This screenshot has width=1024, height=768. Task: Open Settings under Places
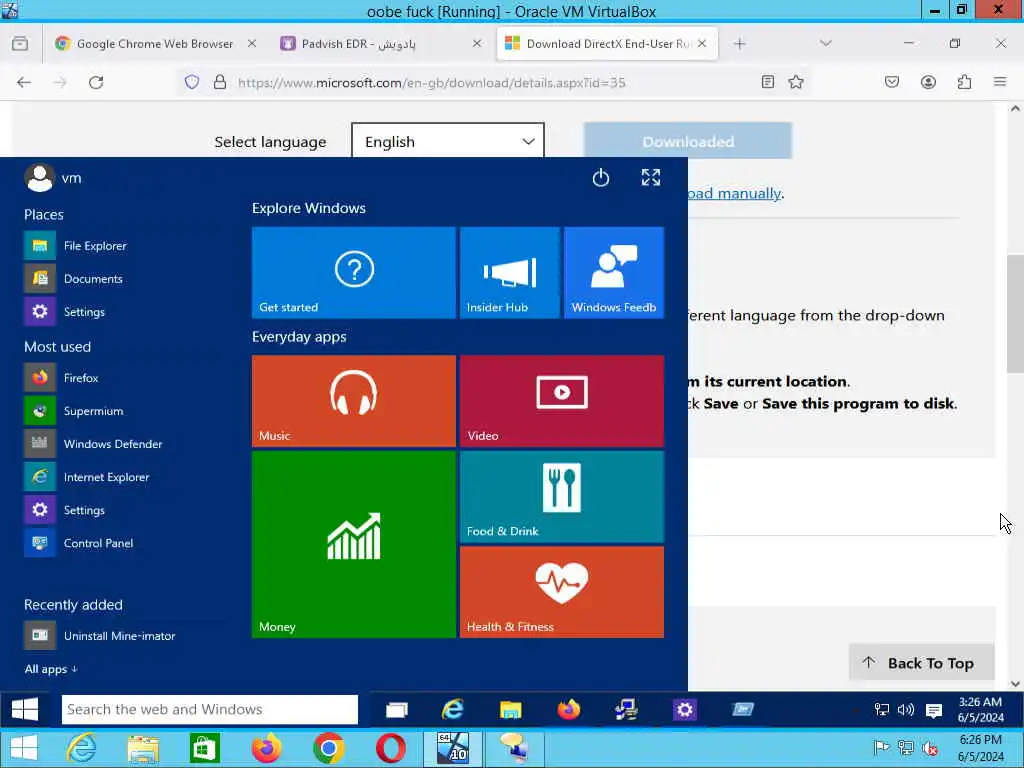click(x=65, y=312)
